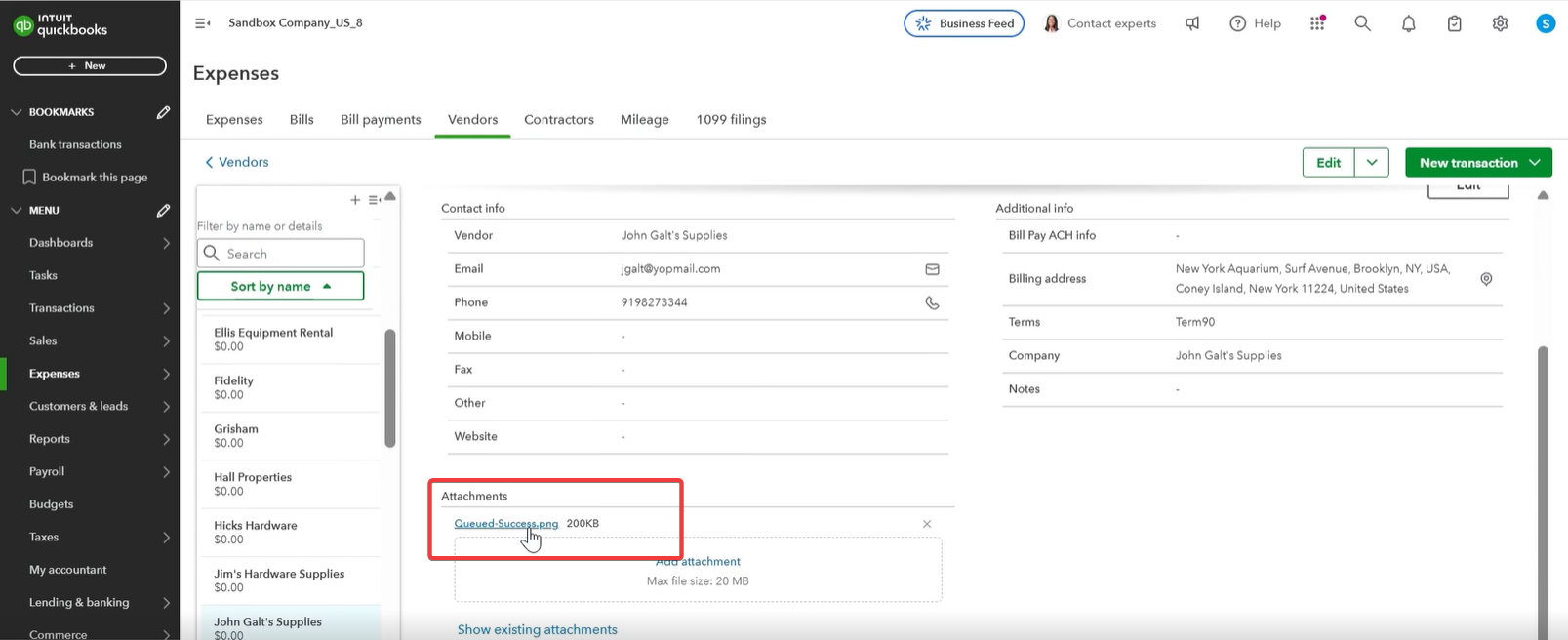Open the dropdown arrow next to Edit
This screenshot has height=640, width=1568.
point(1372,163)
